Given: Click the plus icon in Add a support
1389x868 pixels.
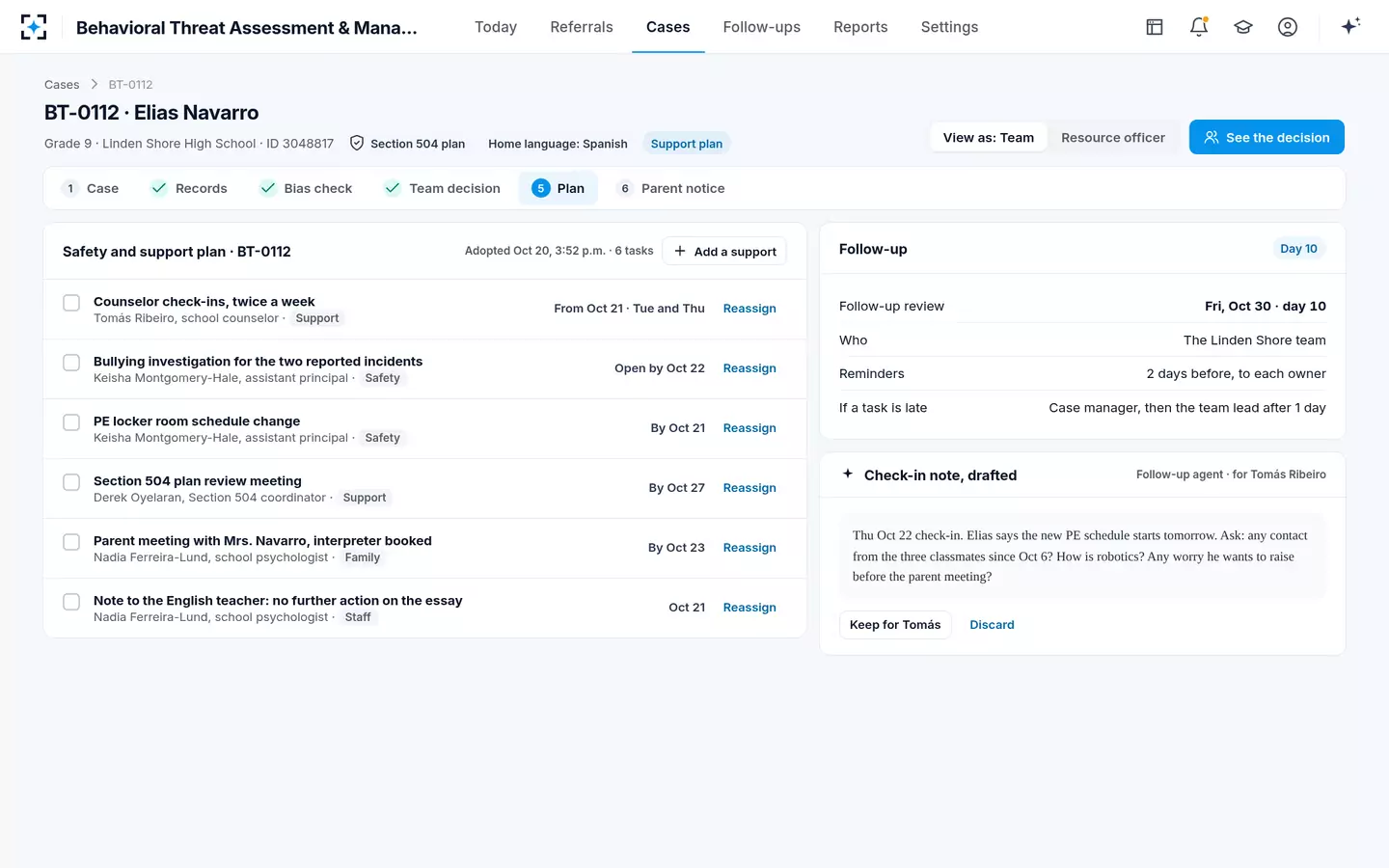Looking at the screenshot, I should pos(680,251).
